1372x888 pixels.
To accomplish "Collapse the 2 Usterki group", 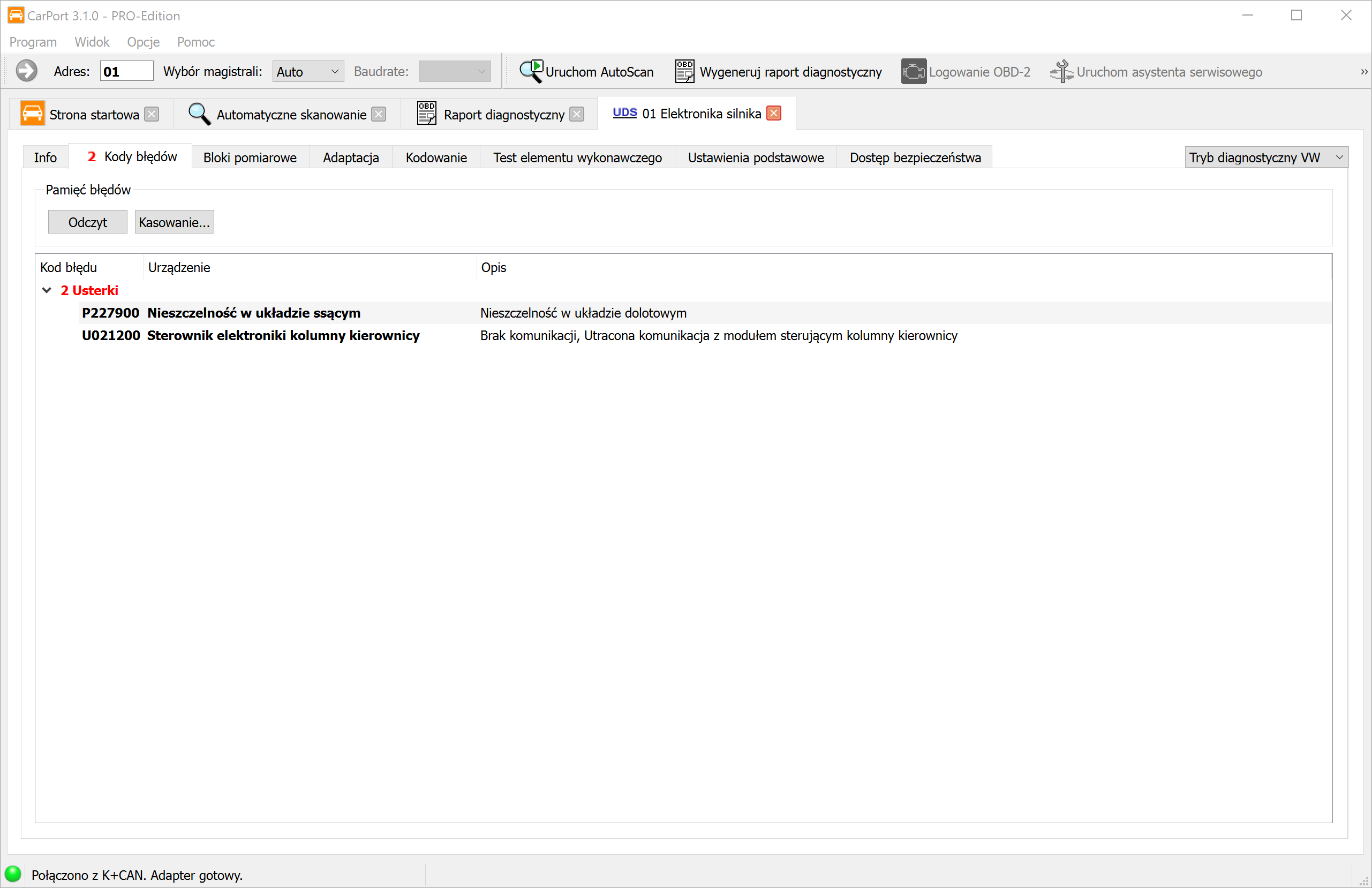I will tap(47, 291).
